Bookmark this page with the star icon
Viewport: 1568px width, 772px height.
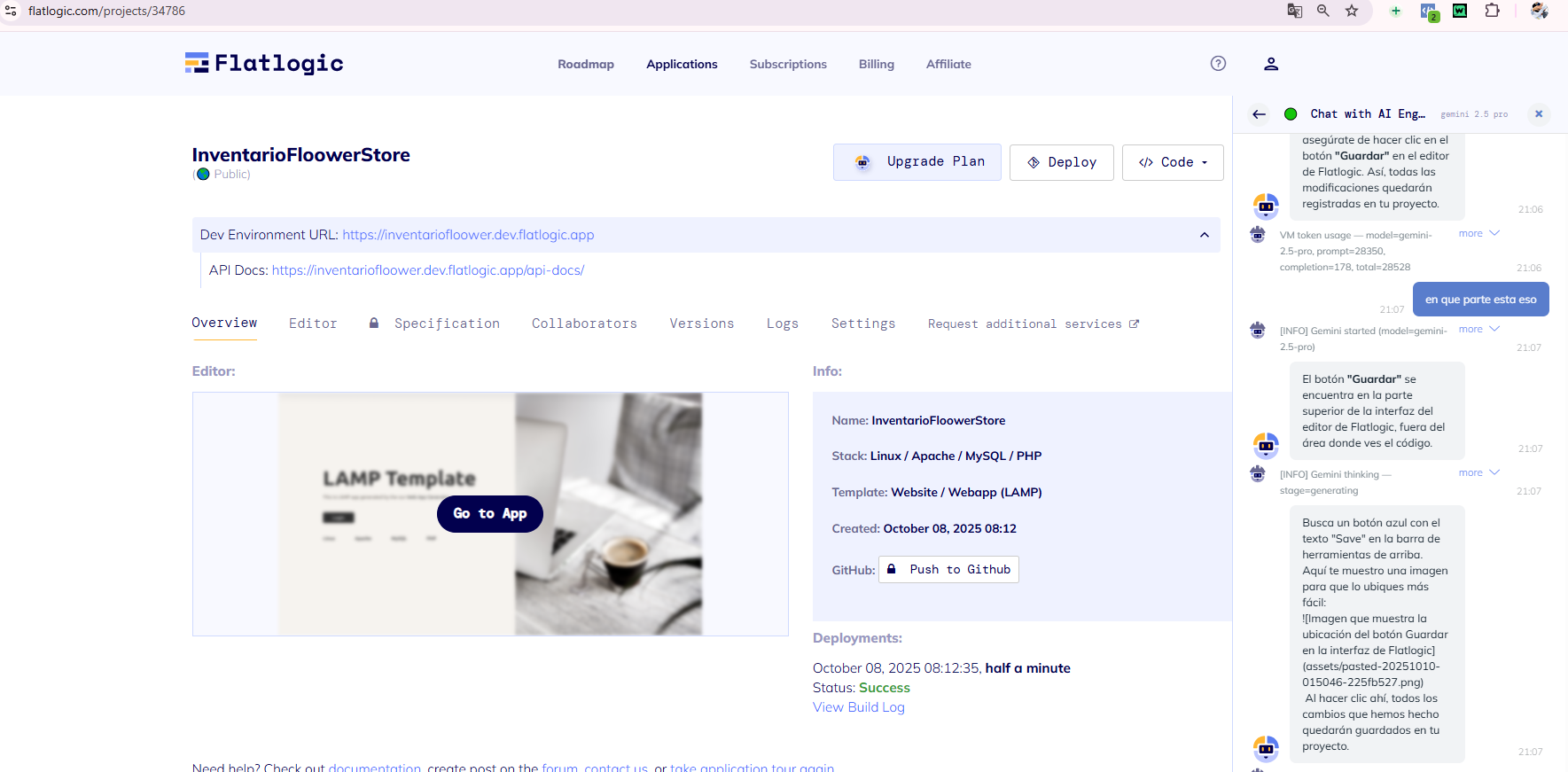pos(1351,11)
